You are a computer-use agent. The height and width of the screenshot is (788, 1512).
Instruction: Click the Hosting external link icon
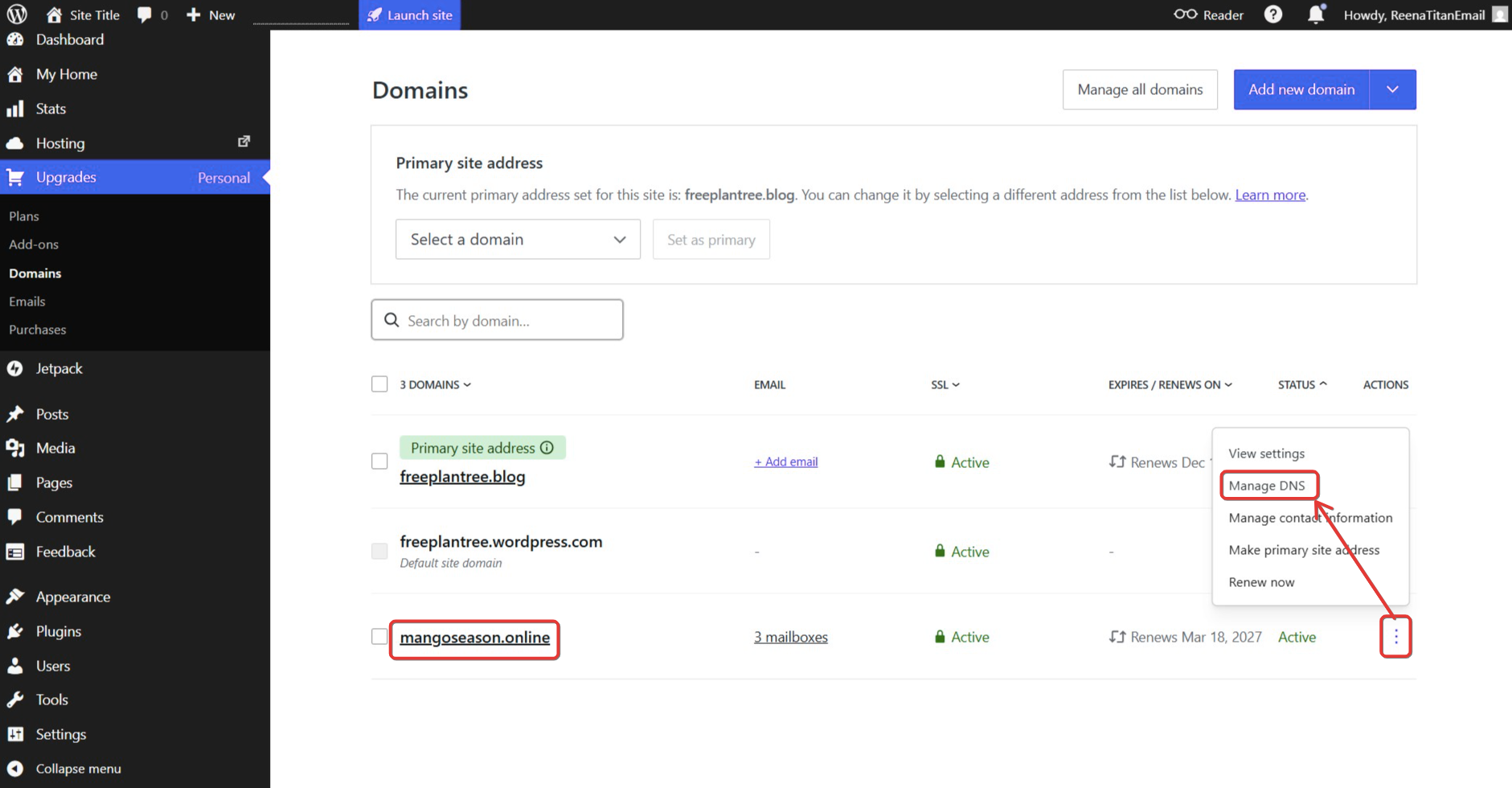pos(244,142)
